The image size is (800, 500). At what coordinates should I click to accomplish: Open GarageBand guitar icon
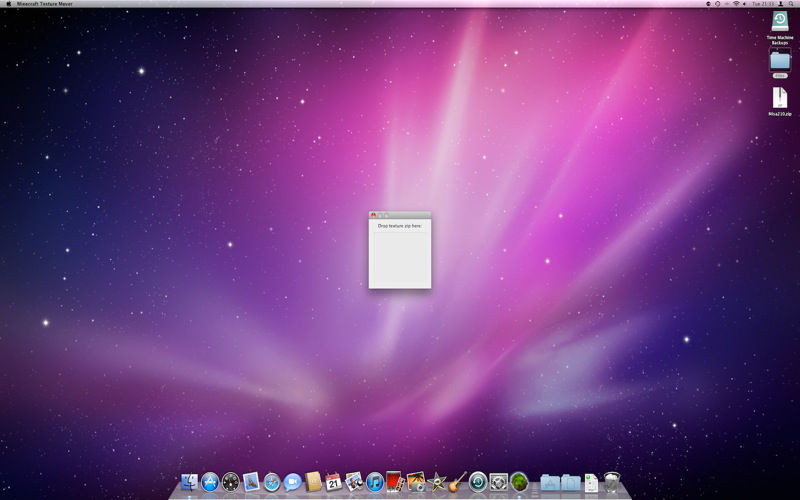(x=457, y=482)
